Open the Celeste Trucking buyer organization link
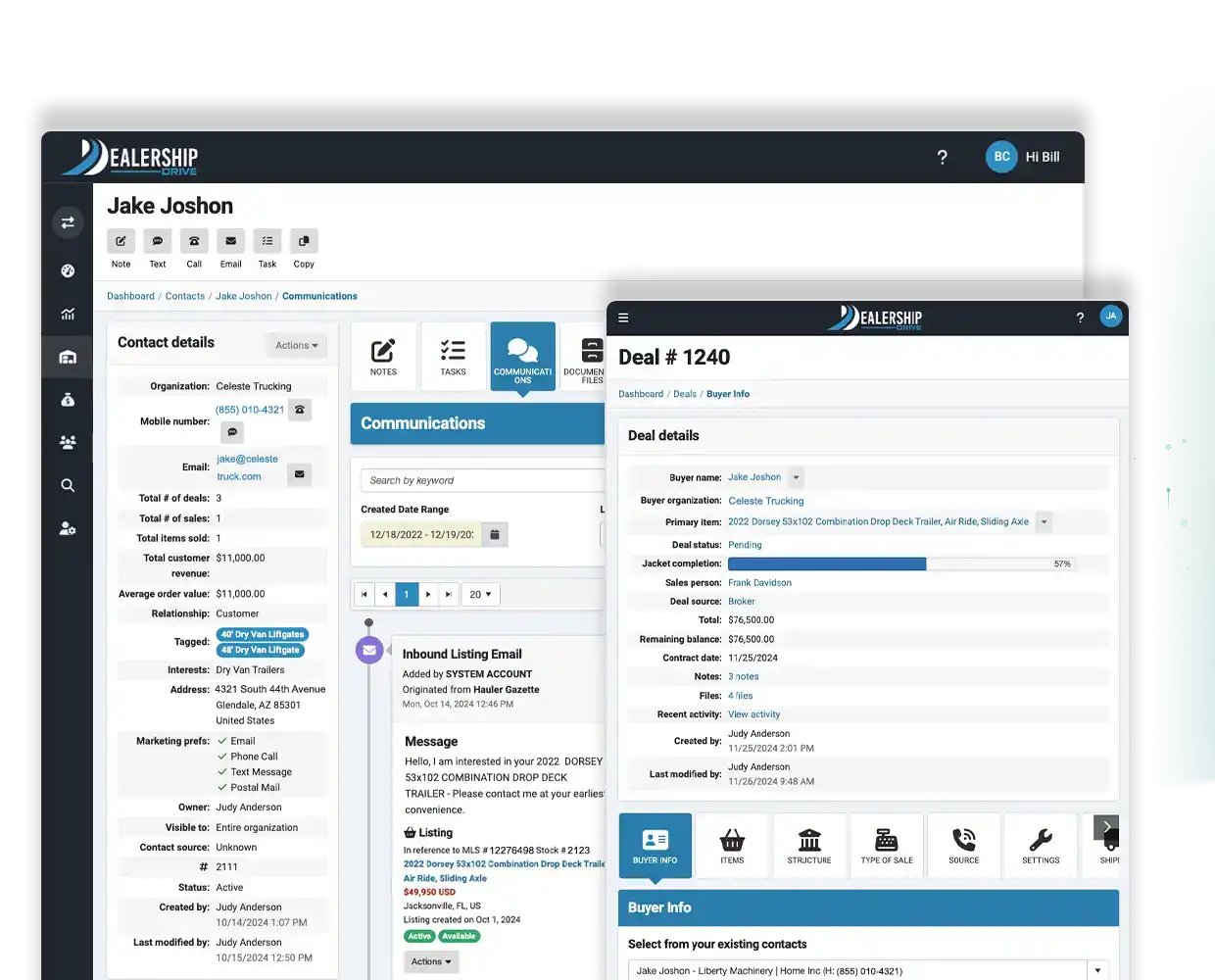This screenshot has width=1215, height=980. pos(765,501)
